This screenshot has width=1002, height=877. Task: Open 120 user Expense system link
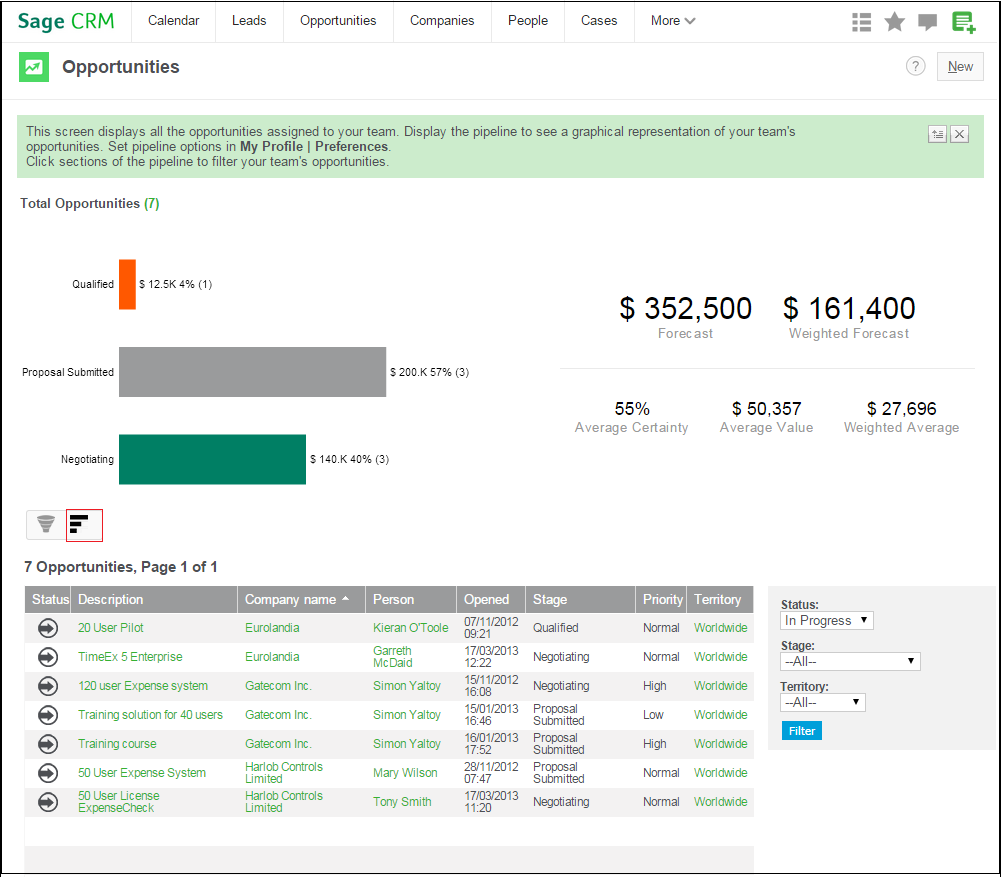[143, 686]
